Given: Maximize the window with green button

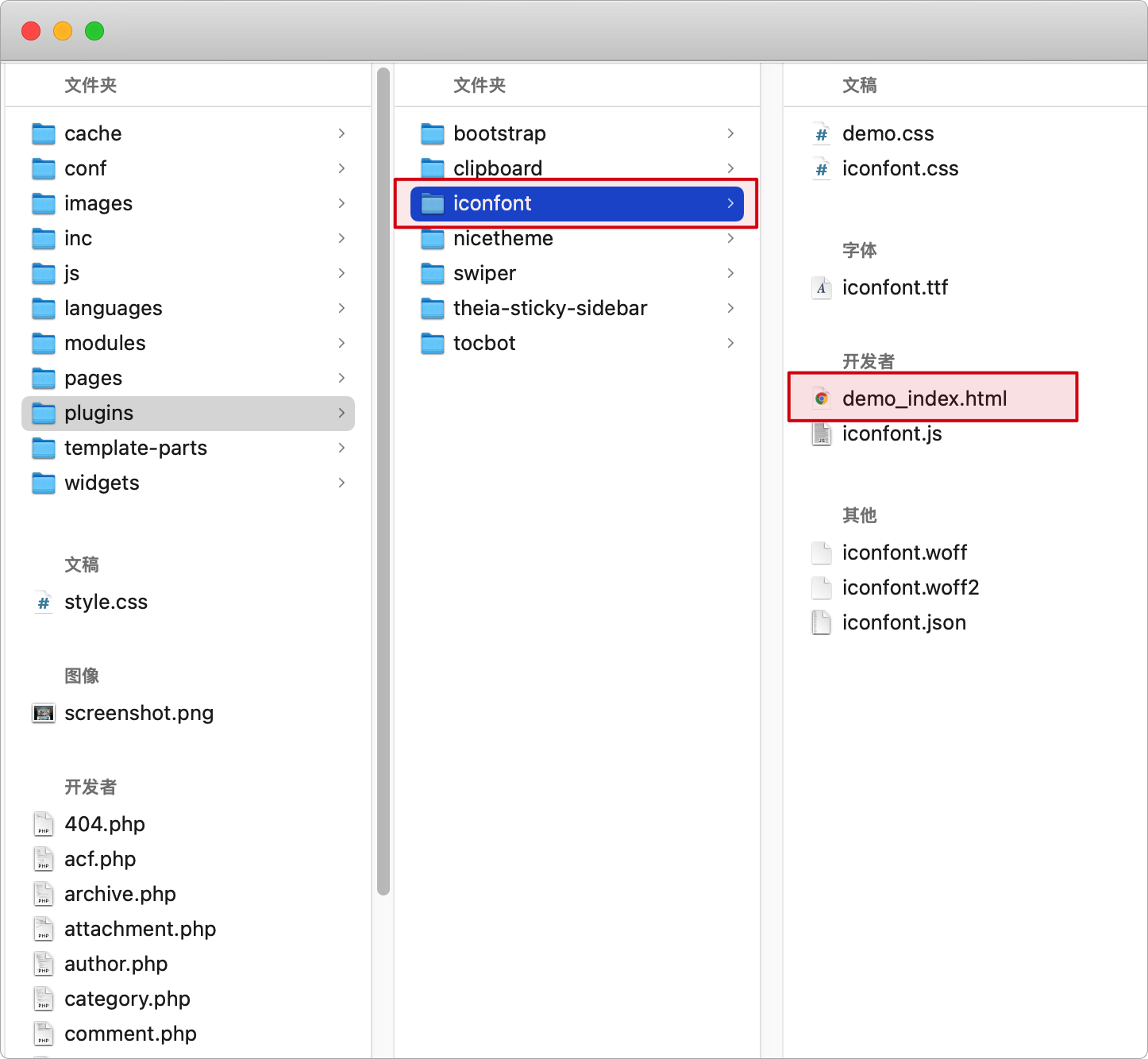Looking at the screenshot, I should click(94, 31).
